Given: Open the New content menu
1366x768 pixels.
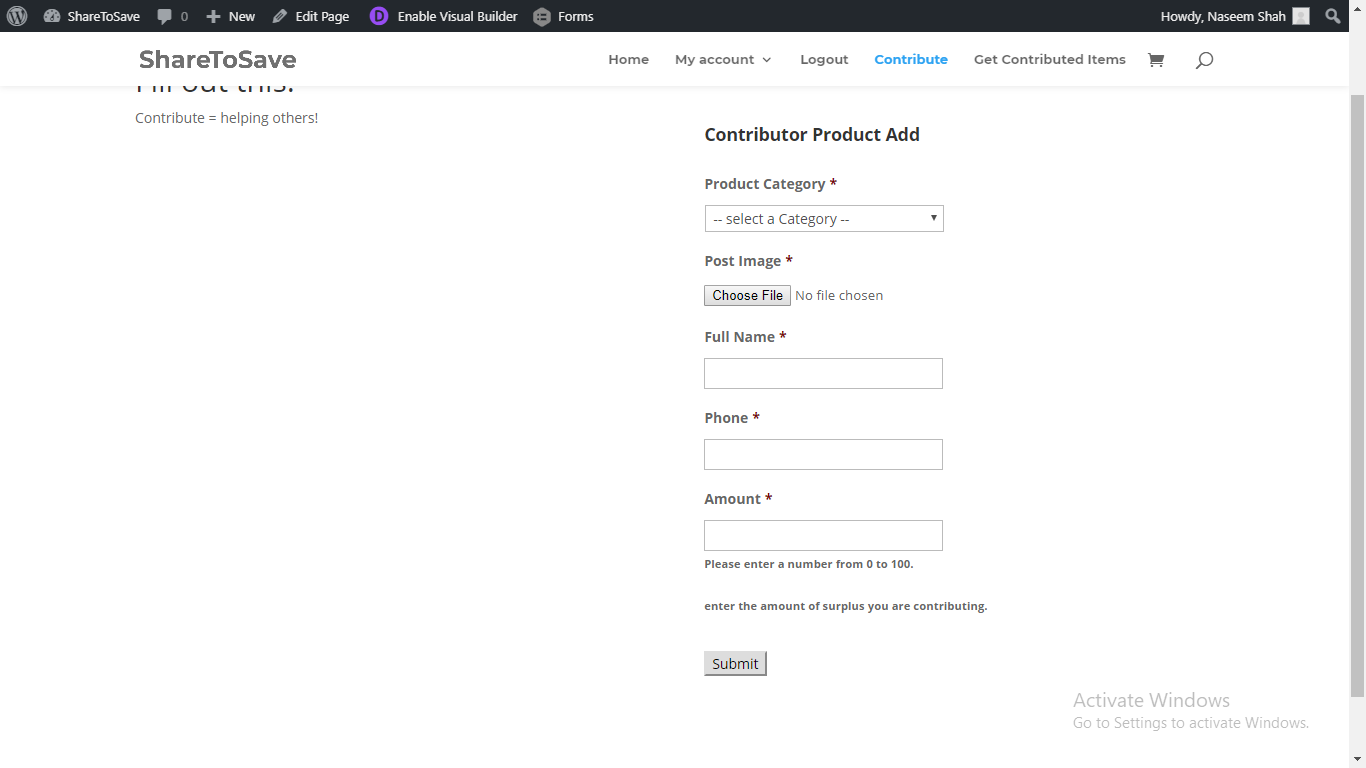Looking at the screenshot, I should click(231, 16).
